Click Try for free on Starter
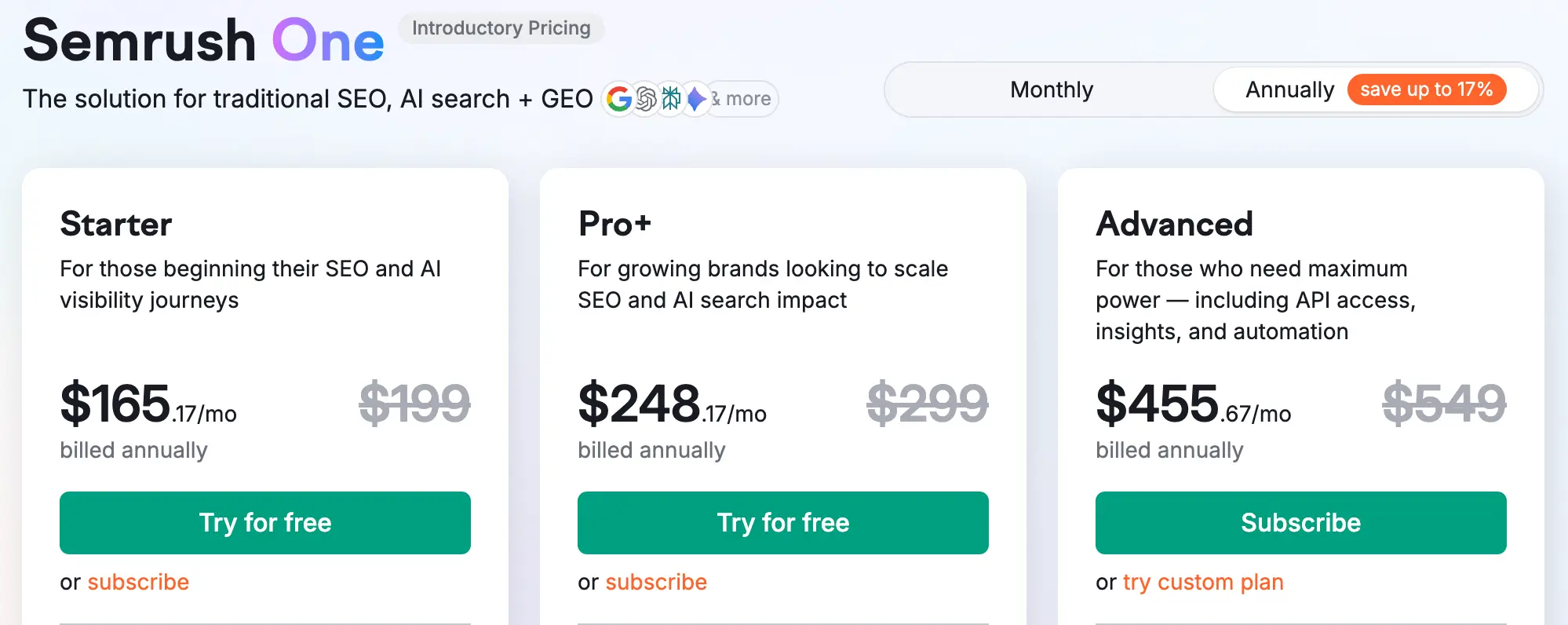The image size is (1568, 625). (x=264, y=523)
